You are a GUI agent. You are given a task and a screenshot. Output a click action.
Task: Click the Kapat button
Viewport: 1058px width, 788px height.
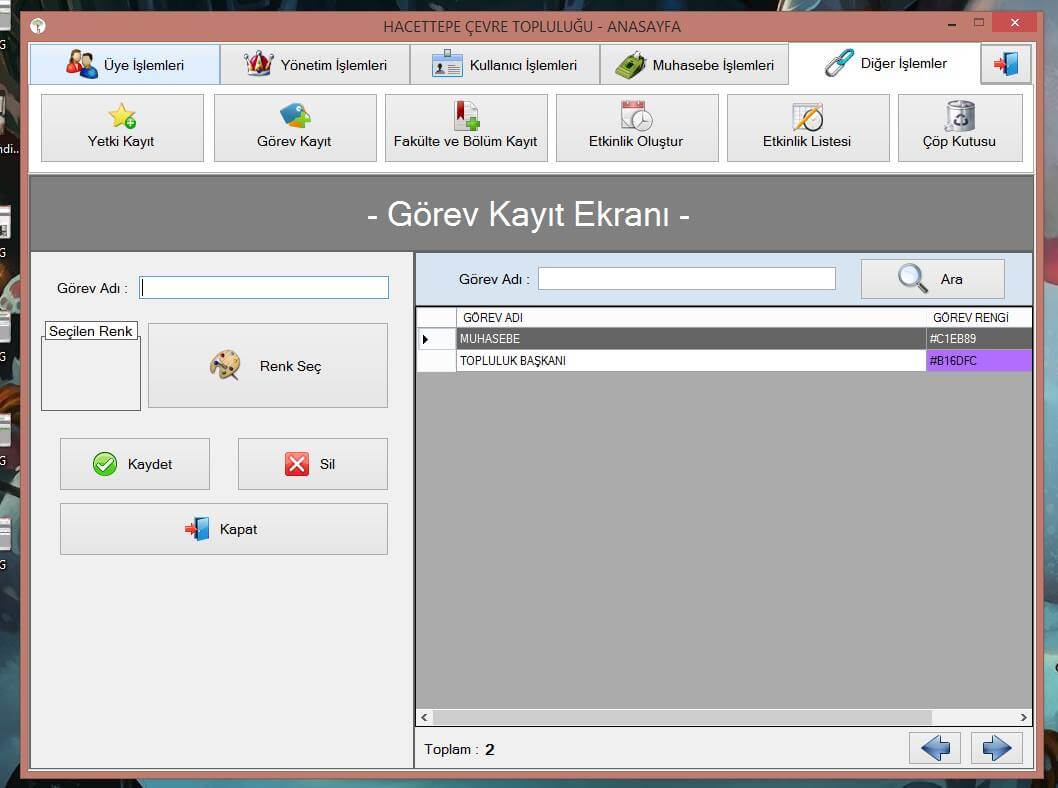tap(223, 529)
